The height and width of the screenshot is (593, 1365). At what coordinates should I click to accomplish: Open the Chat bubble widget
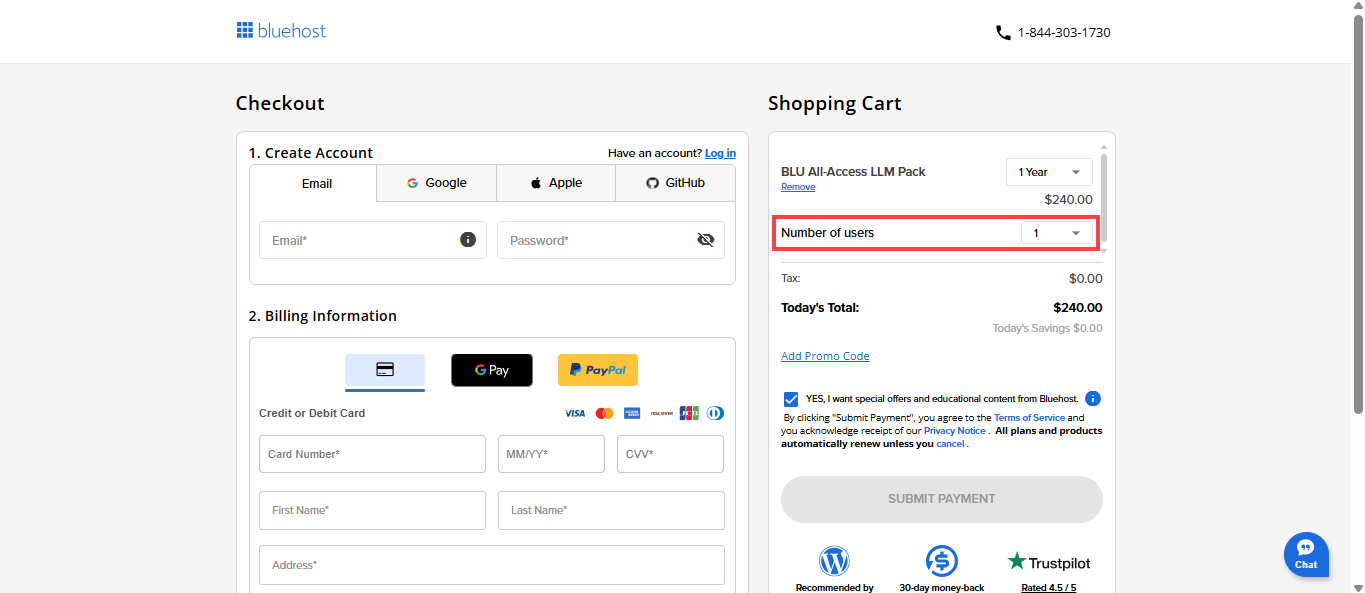coord(1306,554)
